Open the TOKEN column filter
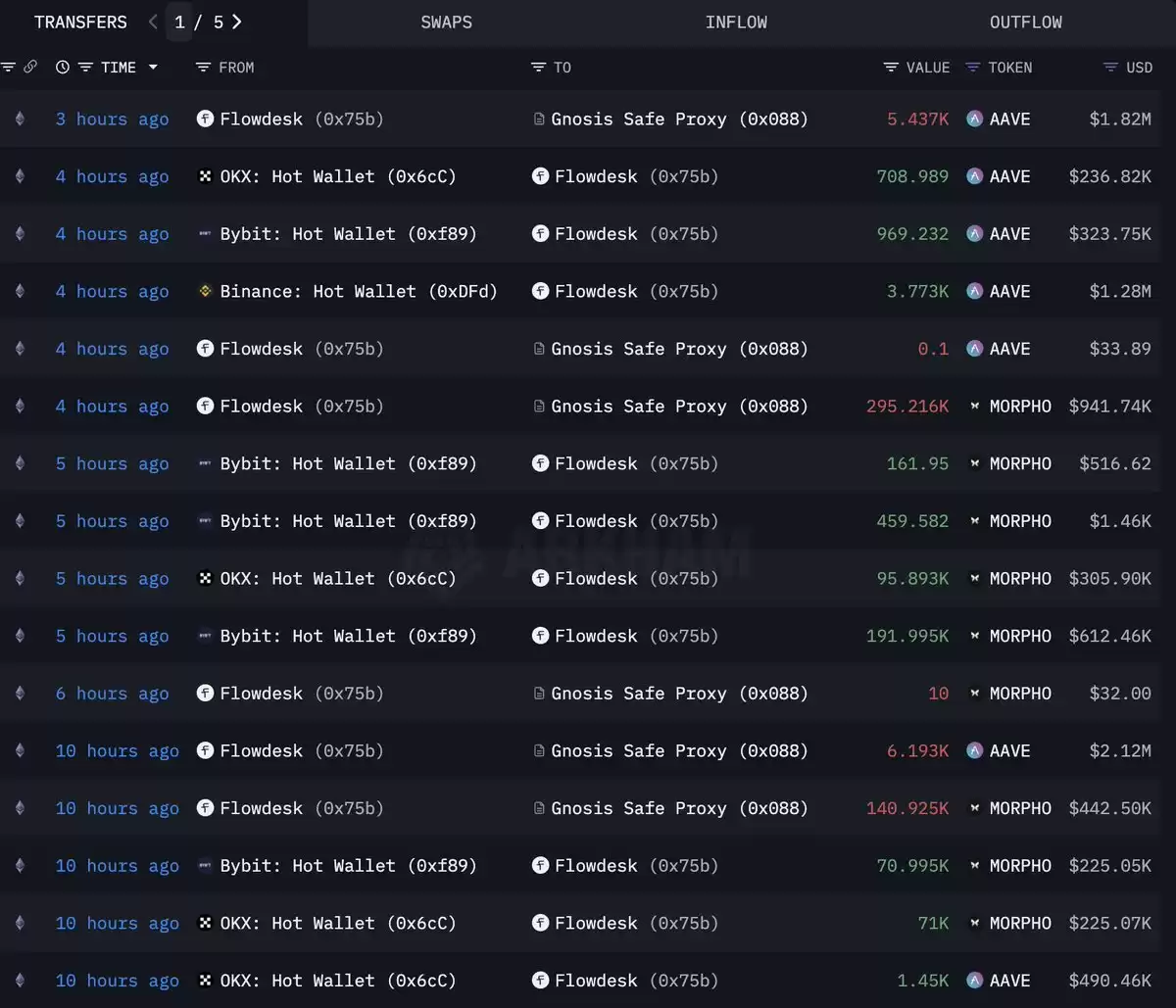1176x1008 pixels. point(973,67)
